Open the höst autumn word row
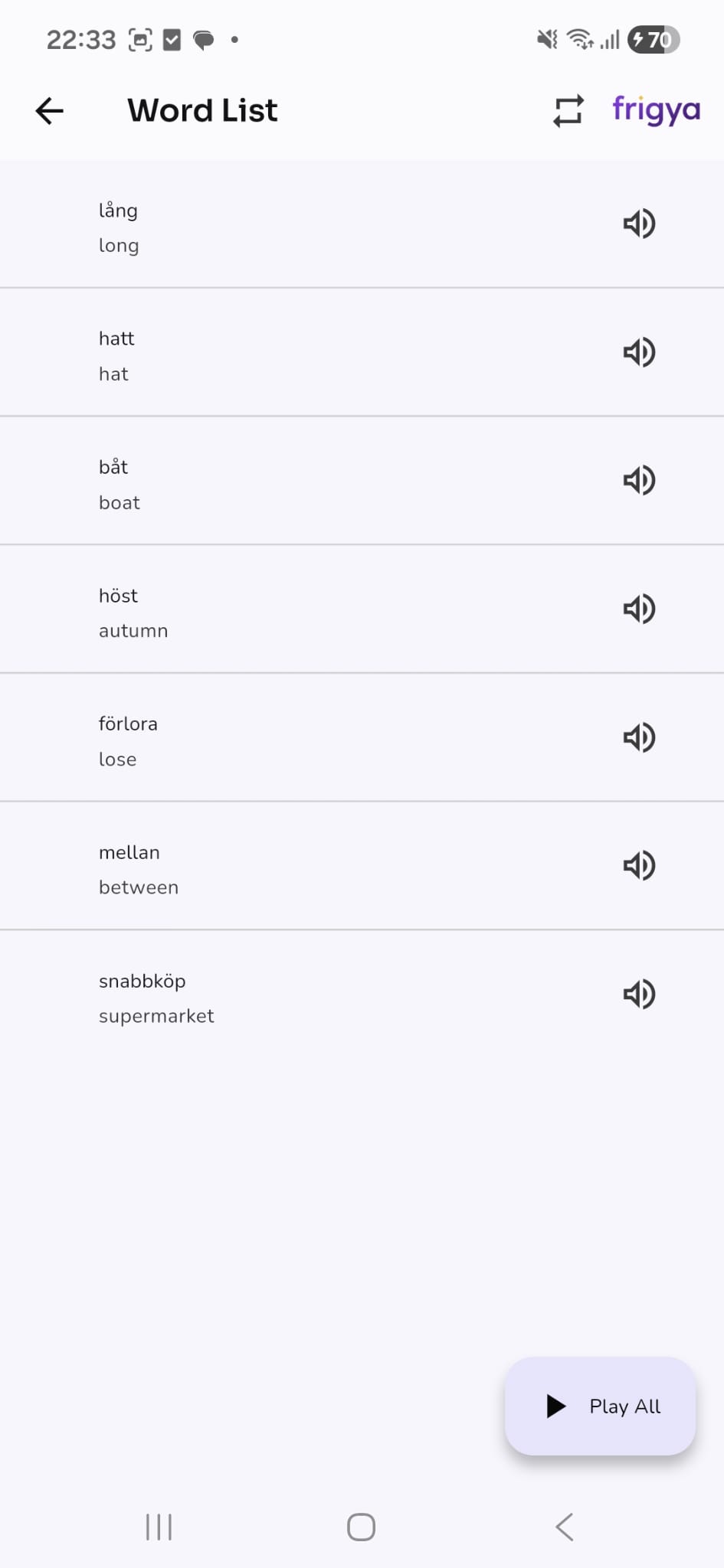 [x=362, y=609]
